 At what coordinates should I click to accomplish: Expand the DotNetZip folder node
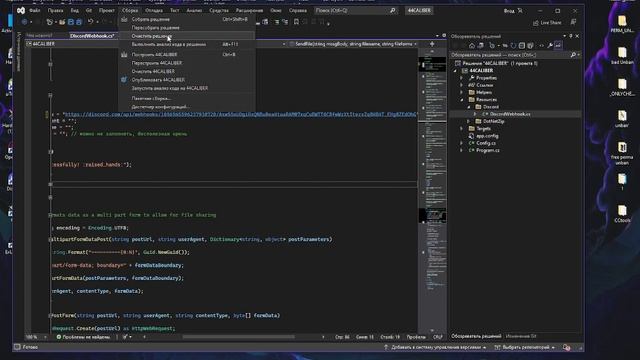click(x=469, y=121)
